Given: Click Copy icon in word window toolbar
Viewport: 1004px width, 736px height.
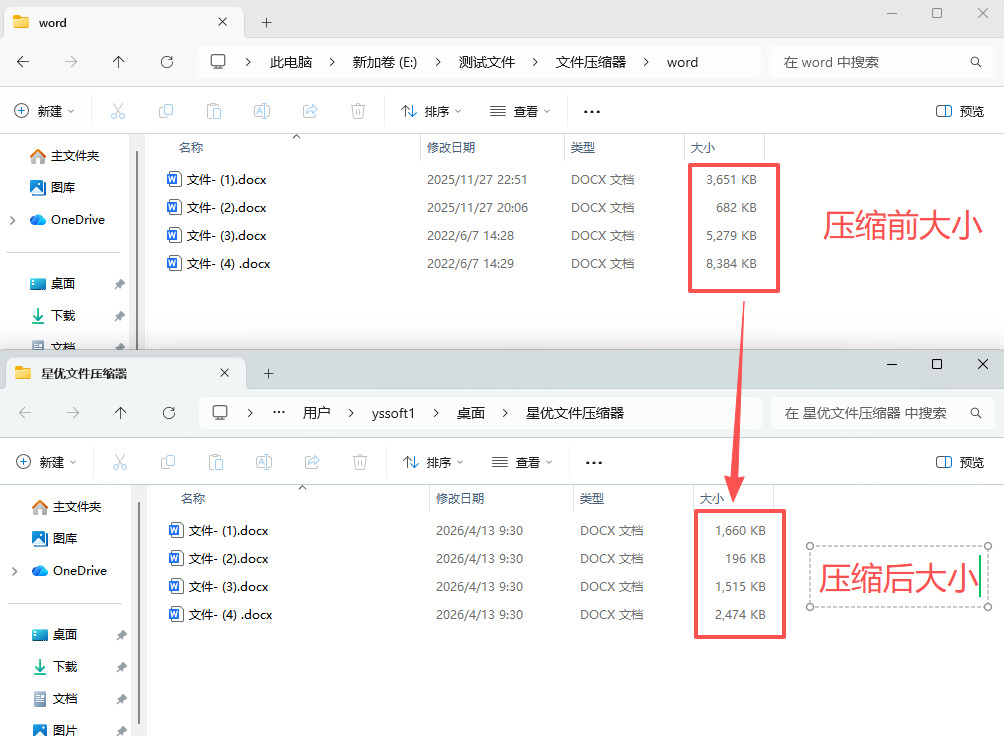Looking at the screenshot, I should pyautogui.click(x=166, y=111).
